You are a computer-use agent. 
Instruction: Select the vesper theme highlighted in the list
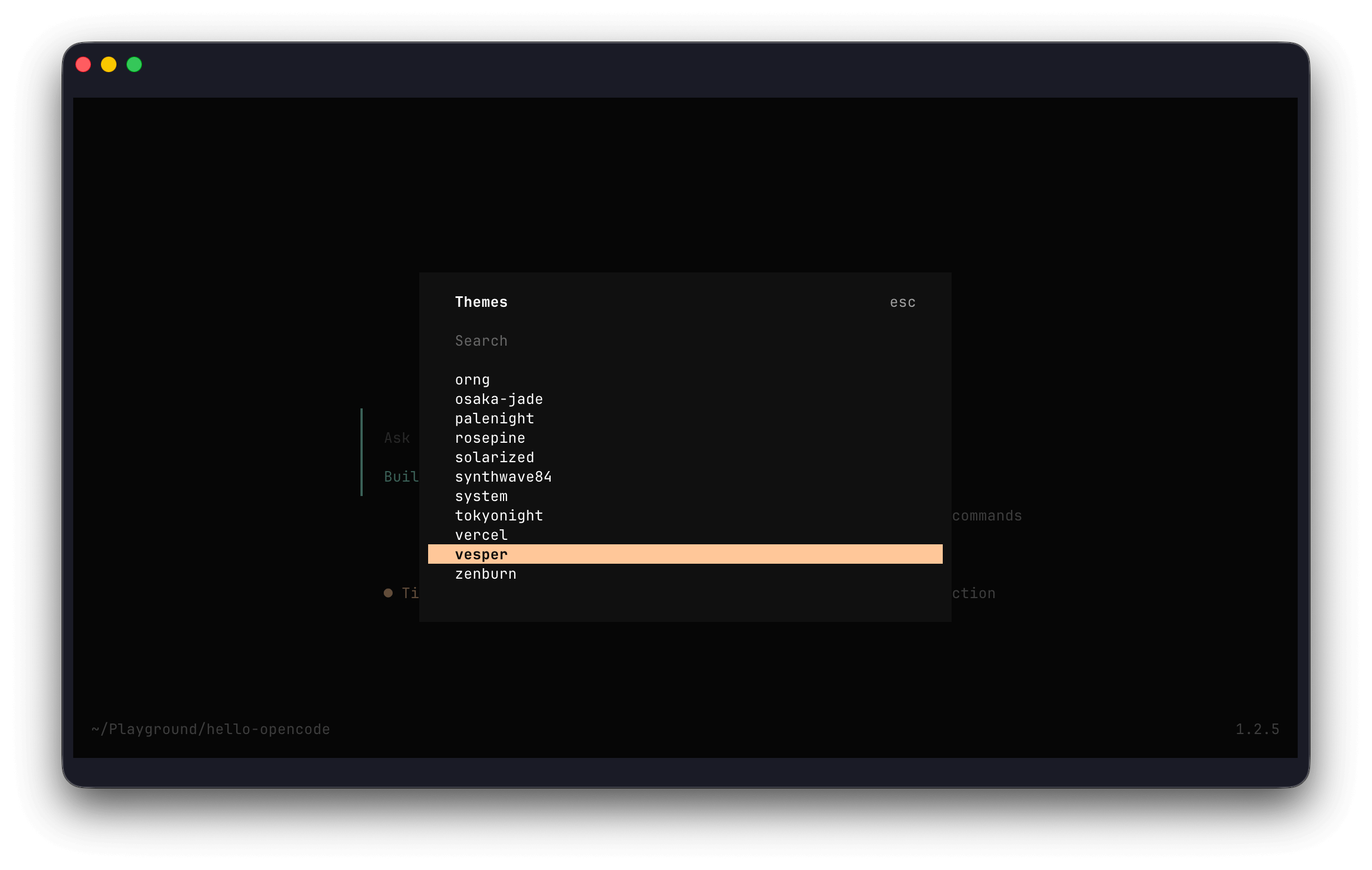(480, 554)
